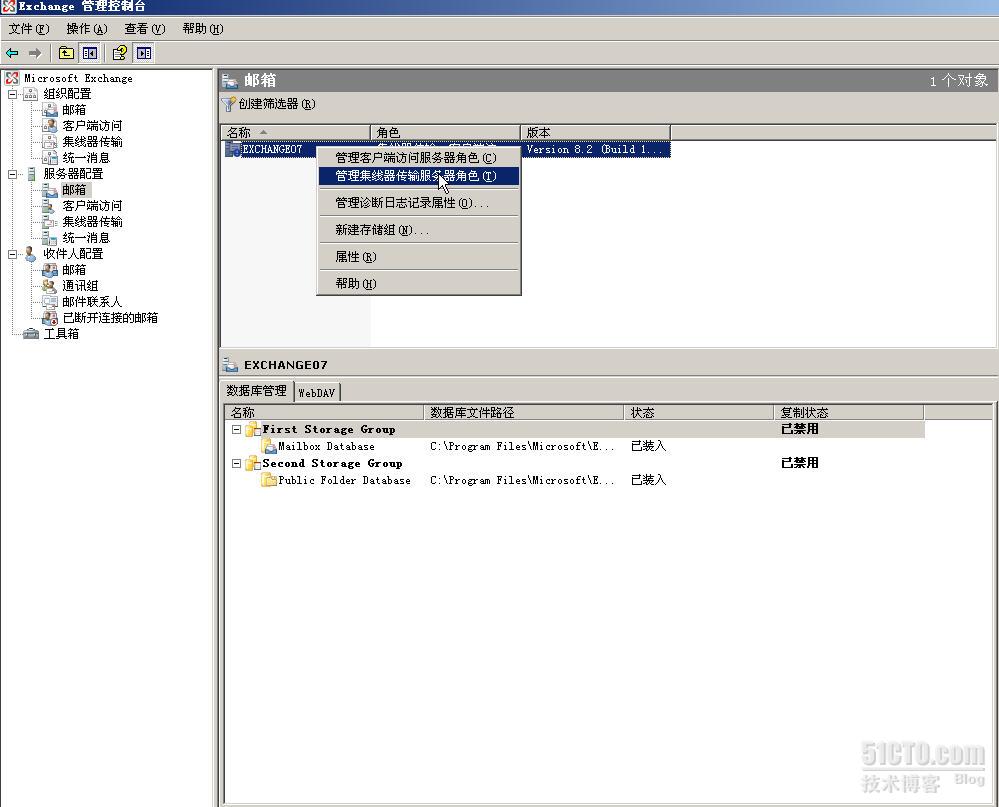
Task: Click the 组织配置 node icon
Action: [x=31, y=94]
